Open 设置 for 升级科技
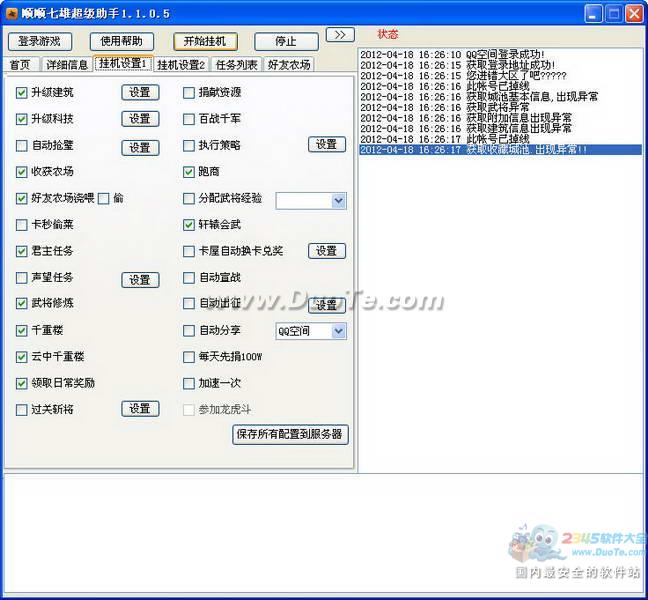The height and width of the screenshot is (600, 648). point(140,119)
